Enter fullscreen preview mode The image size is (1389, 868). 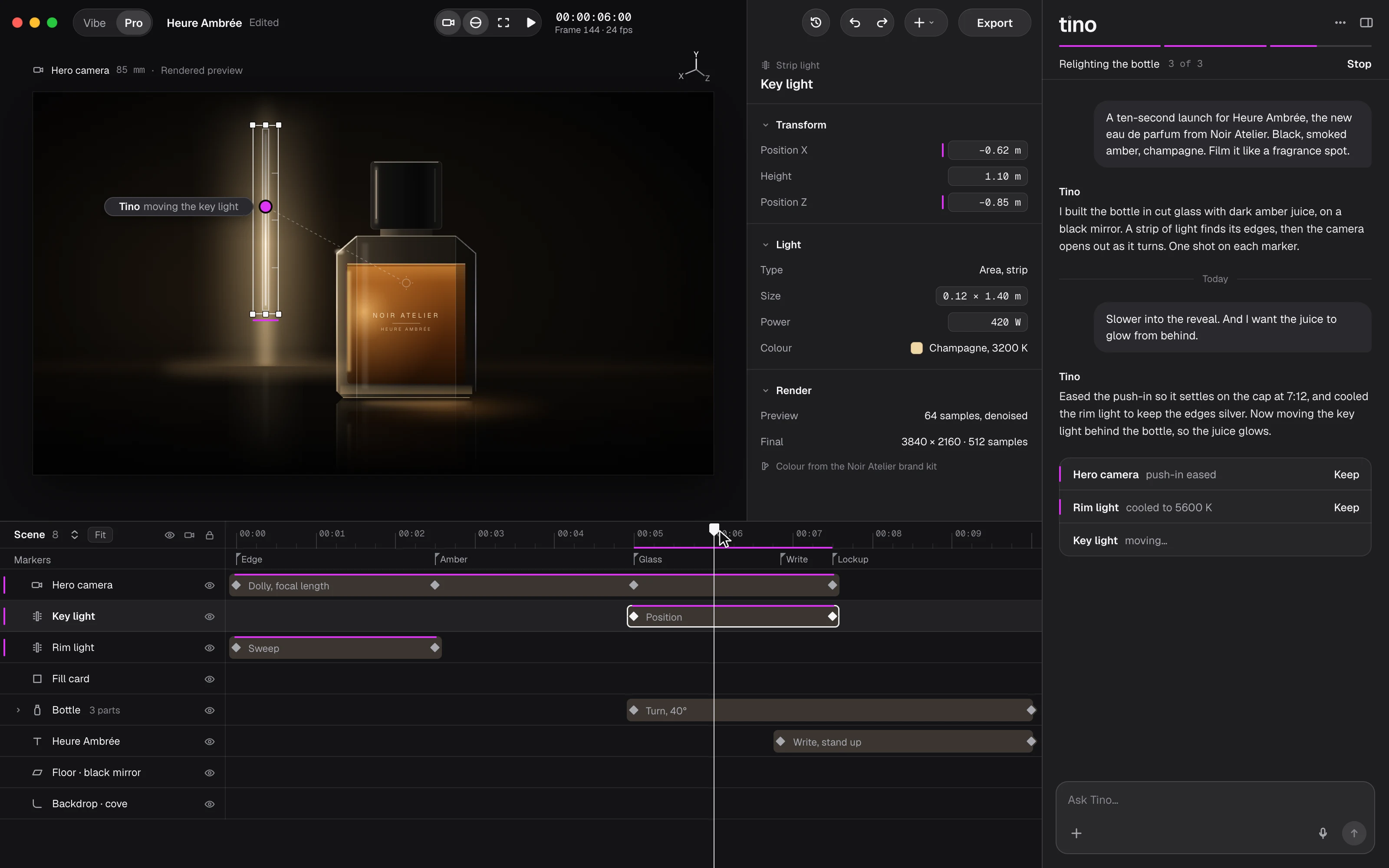(x=504, y=23)
